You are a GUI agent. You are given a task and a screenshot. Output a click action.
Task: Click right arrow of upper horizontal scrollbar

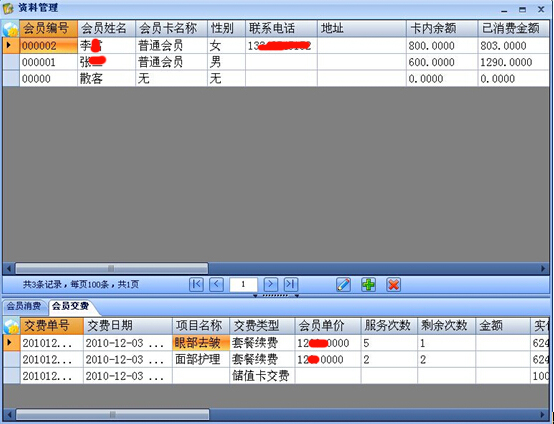click(x=543, y=269)
